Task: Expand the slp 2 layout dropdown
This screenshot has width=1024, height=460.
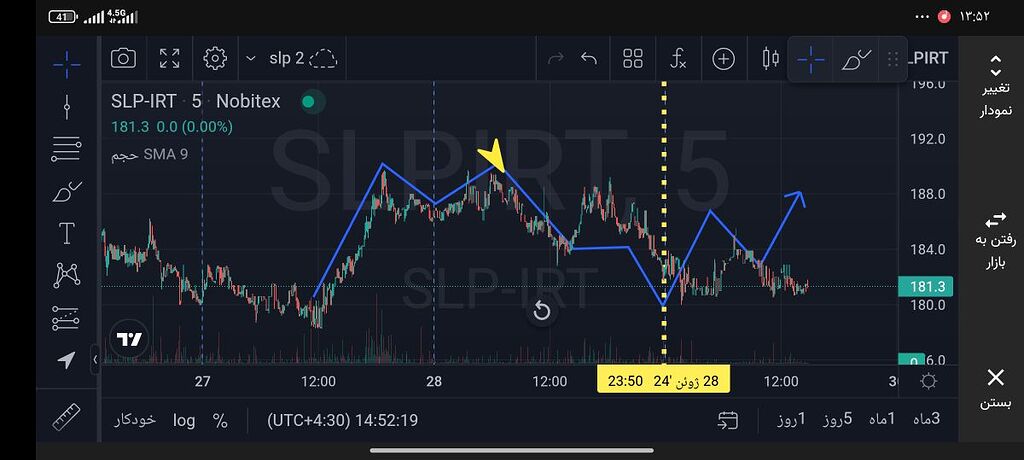Action: pyautogui.click(x=250, y=59)
